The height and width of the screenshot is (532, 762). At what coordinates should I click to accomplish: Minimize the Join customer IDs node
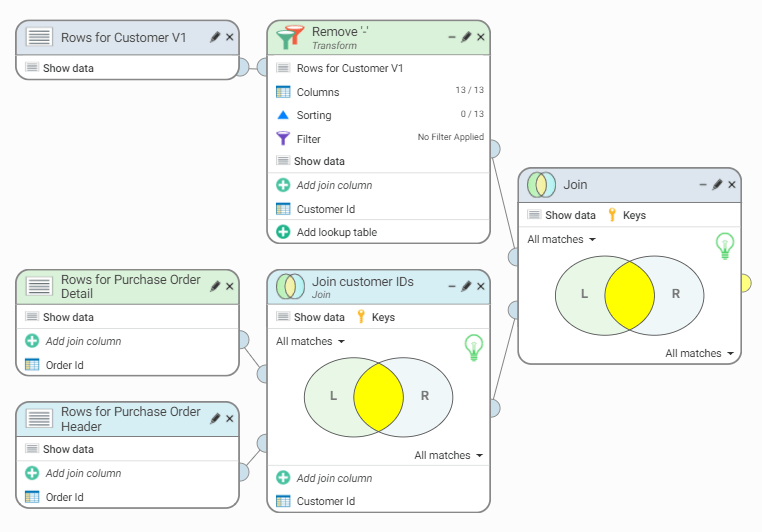click(x=452, y=286)
